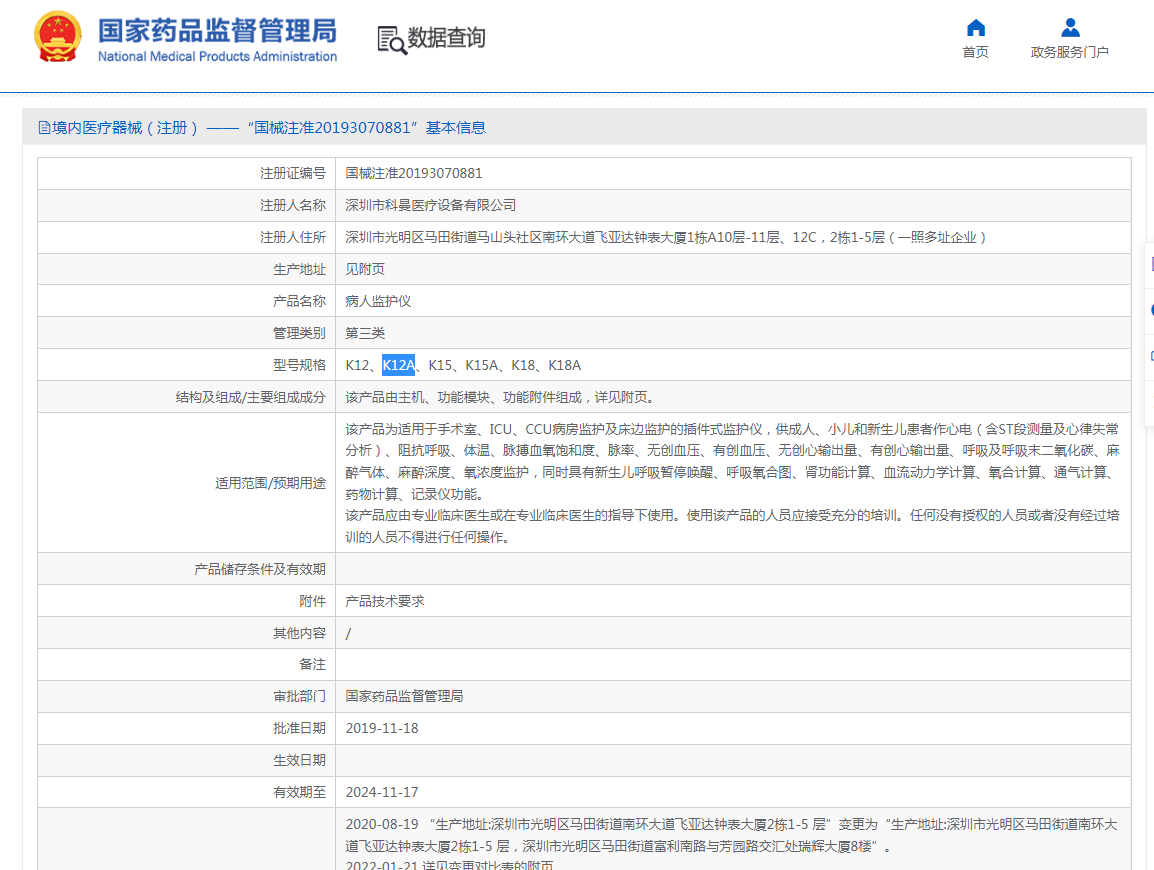Click the 备注 row label

(313, 665)
